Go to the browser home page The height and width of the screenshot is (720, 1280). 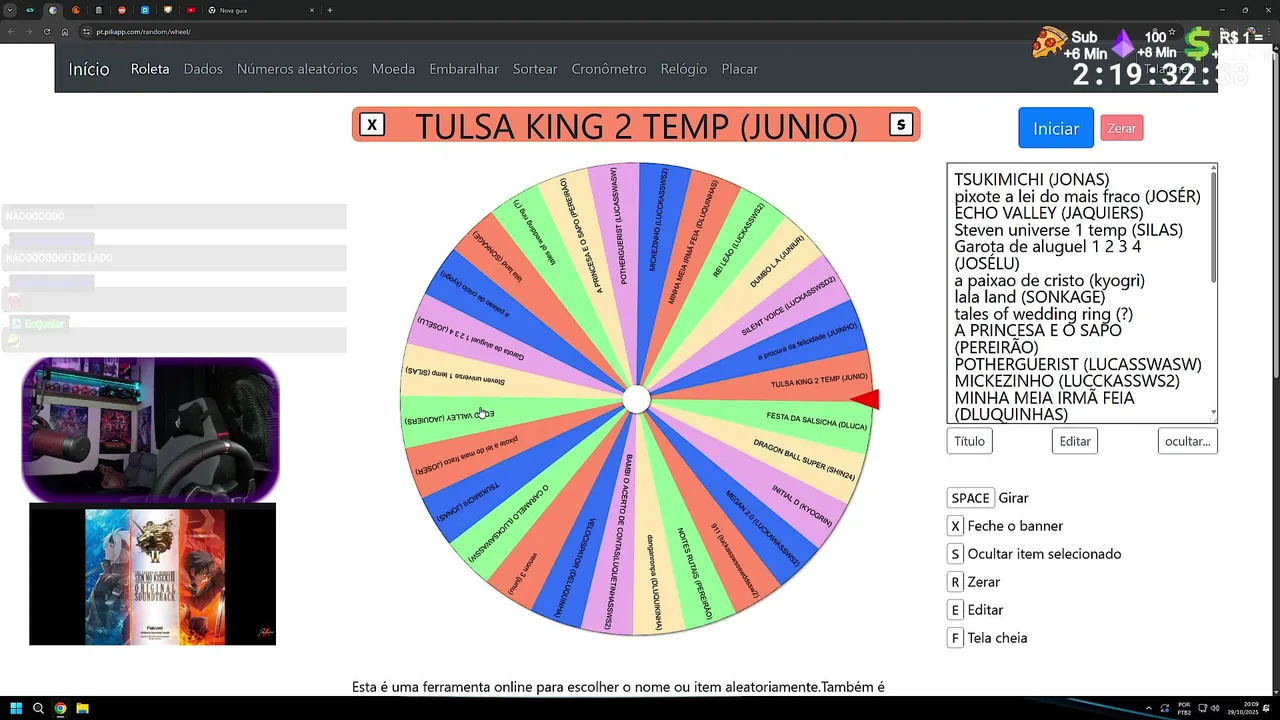[x=65, y=32]
